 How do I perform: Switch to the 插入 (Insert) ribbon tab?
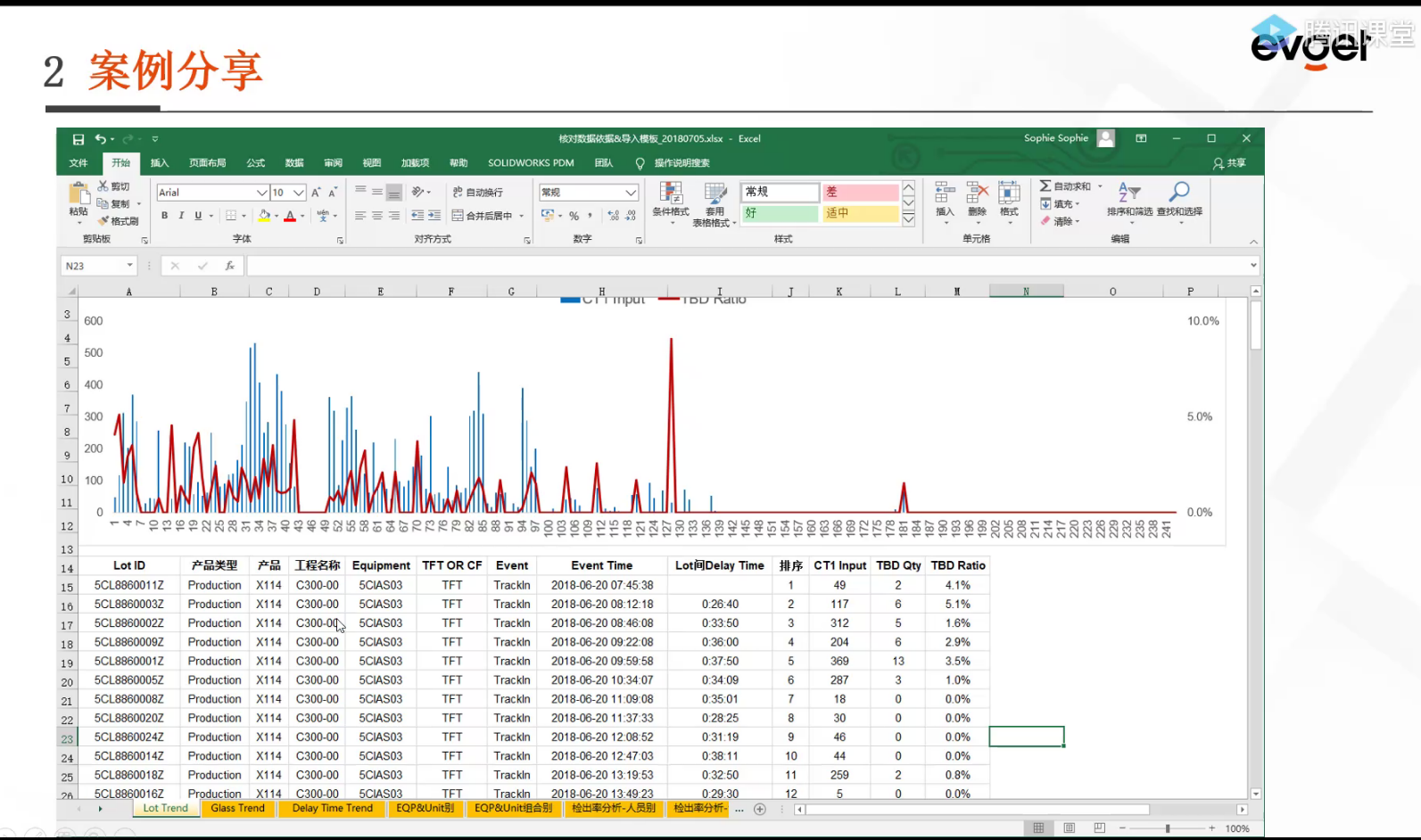tap(160, 163)
